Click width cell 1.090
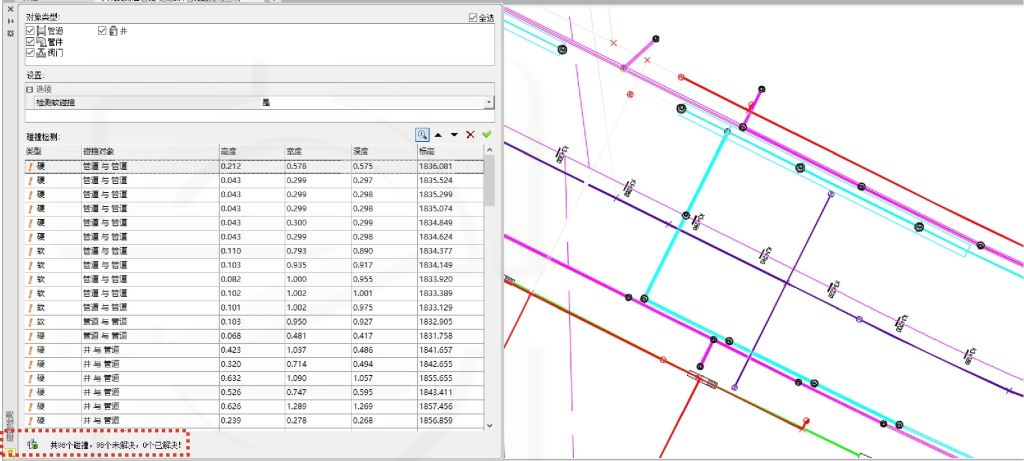The width and height of the screenshot is (1024, 461). point(318,378)
